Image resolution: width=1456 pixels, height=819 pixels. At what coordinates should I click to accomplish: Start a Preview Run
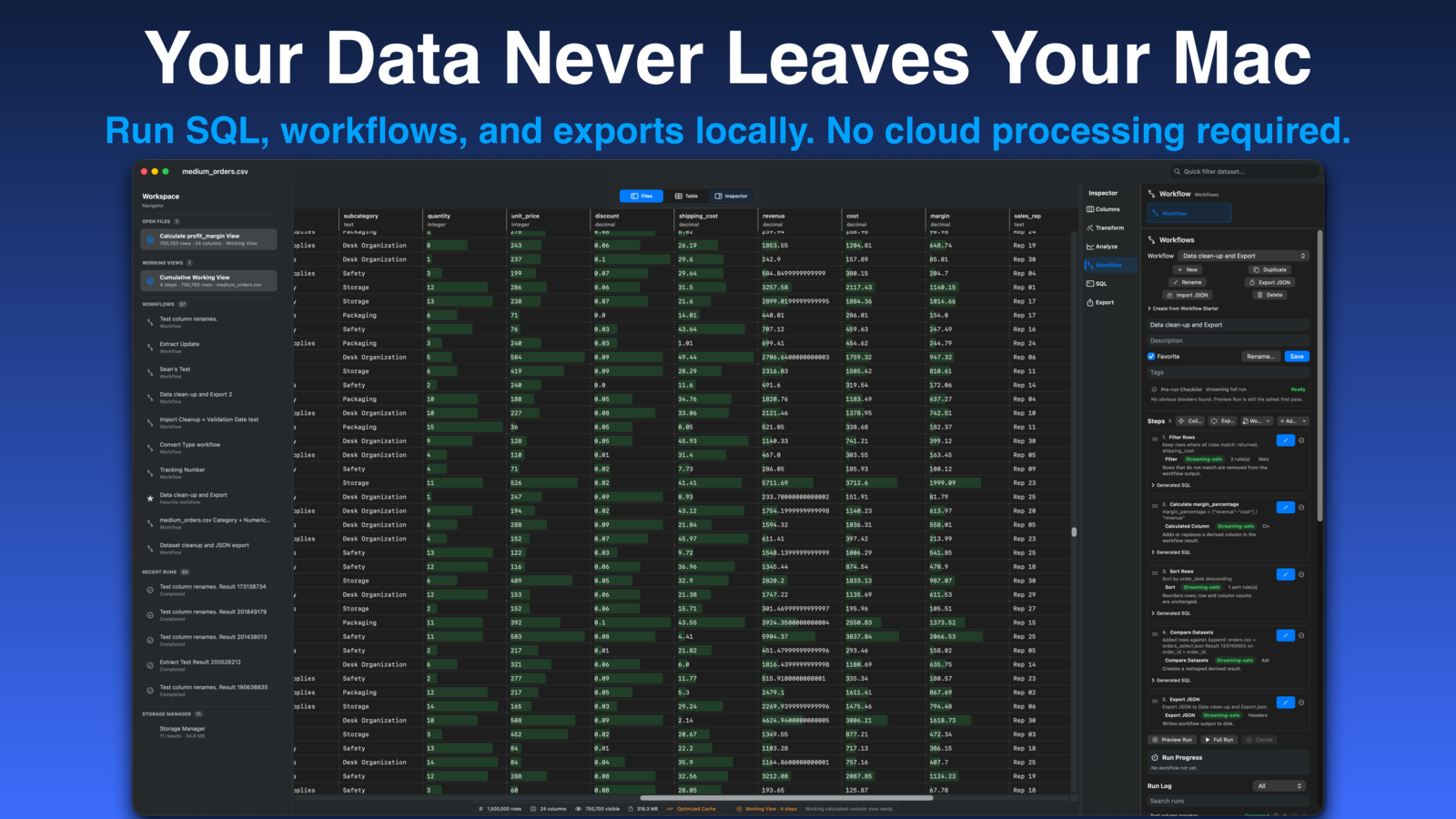tap(1172, 740)
